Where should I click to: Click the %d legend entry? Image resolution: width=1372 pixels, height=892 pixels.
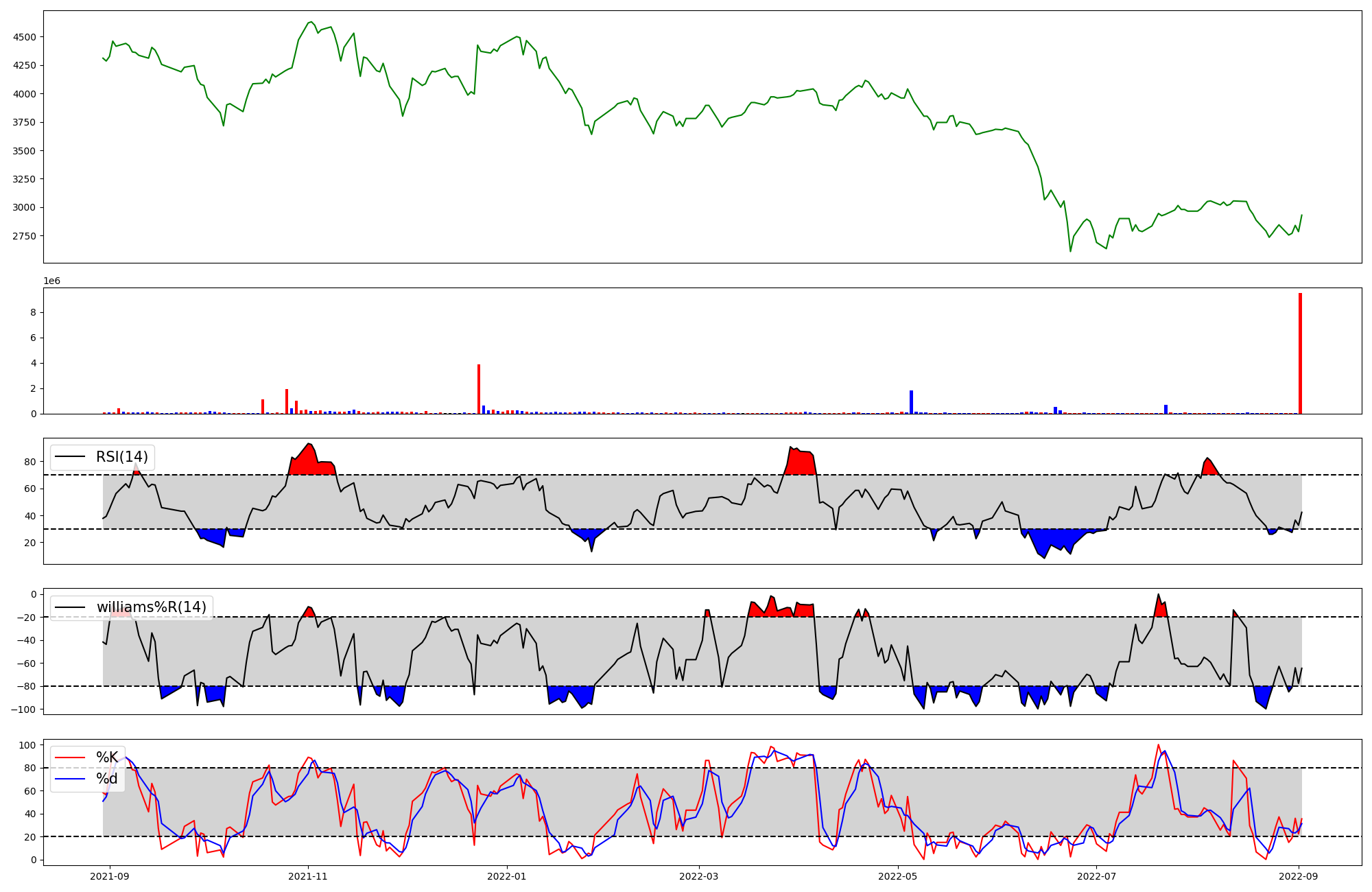tap(107, 779)
